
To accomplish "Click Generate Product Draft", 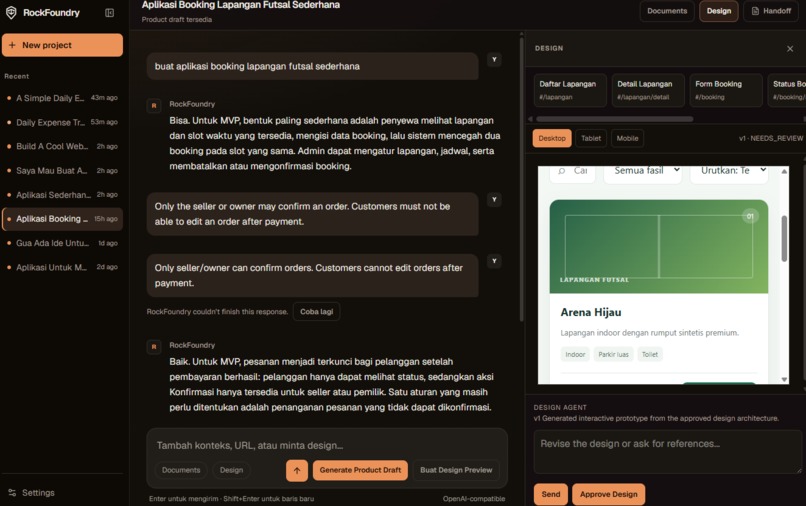I will 360,470.
